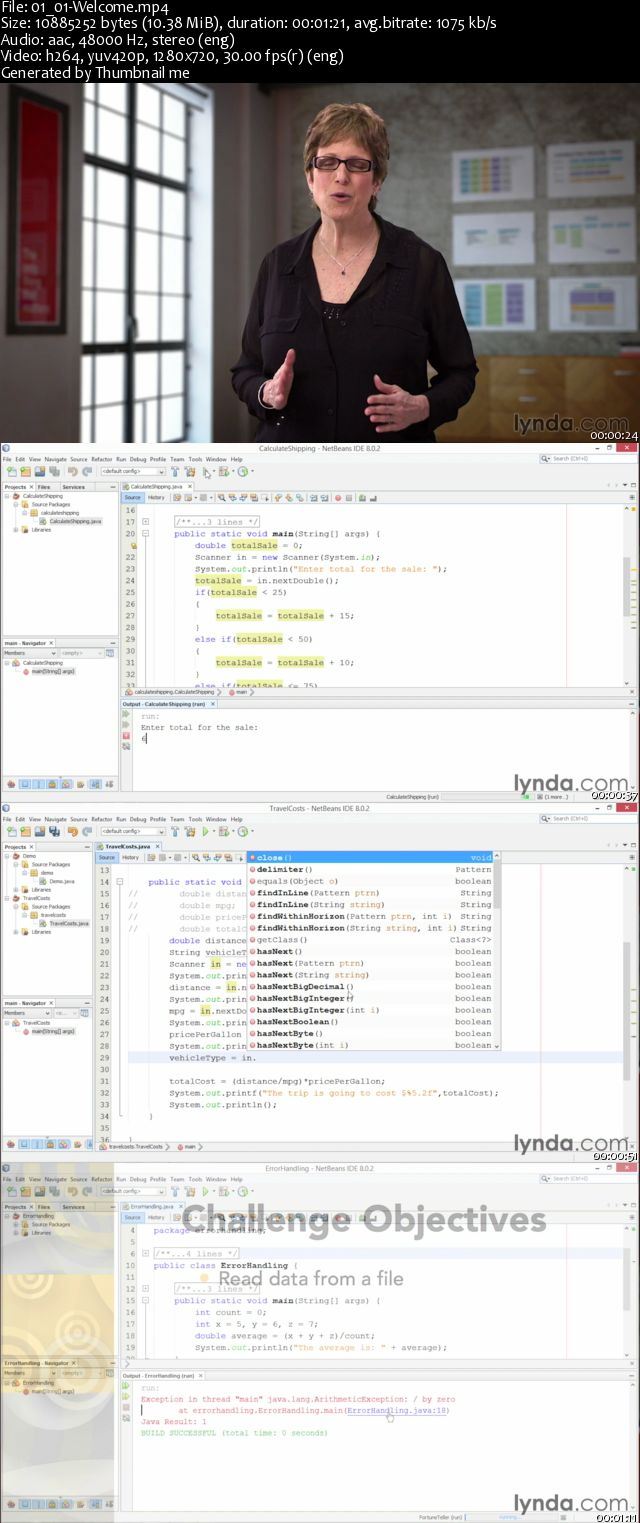
Task: Expand folded lines at line 6 in ErrorHandling
Action: [145, 1253]
